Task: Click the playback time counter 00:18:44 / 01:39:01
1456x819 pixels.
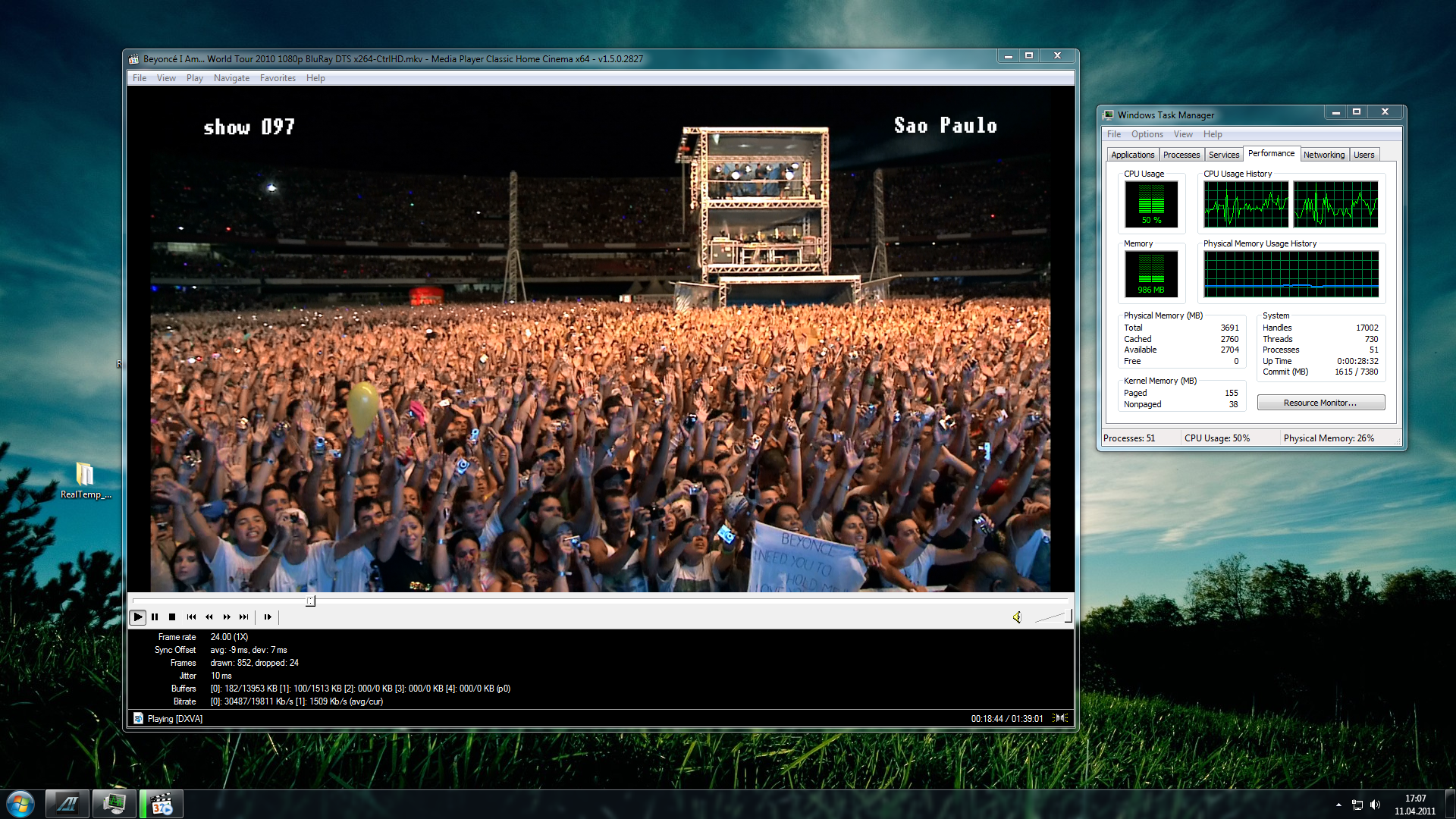Action: coord(1006,719)
